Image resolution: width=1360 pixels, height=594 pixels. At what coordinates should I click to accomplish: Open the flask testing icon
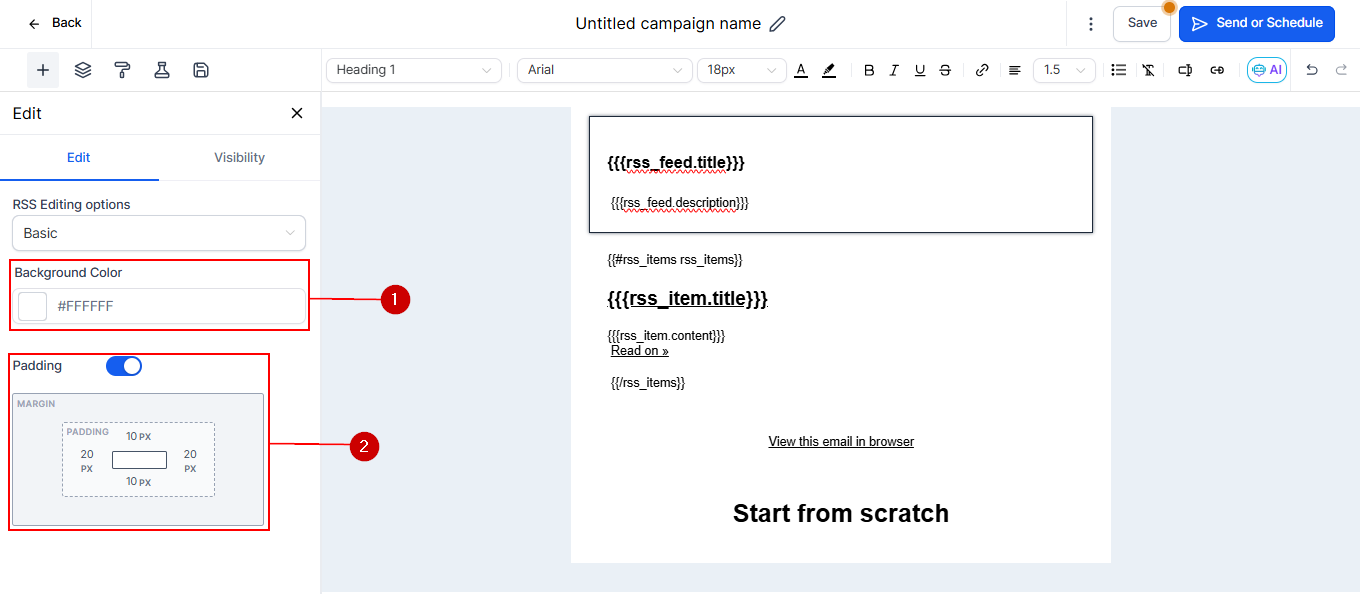161,70
